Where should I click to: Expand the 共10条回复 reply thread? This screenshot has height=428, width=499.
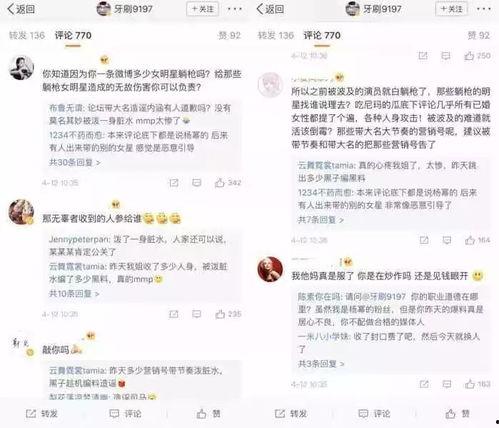coord(74,294)
